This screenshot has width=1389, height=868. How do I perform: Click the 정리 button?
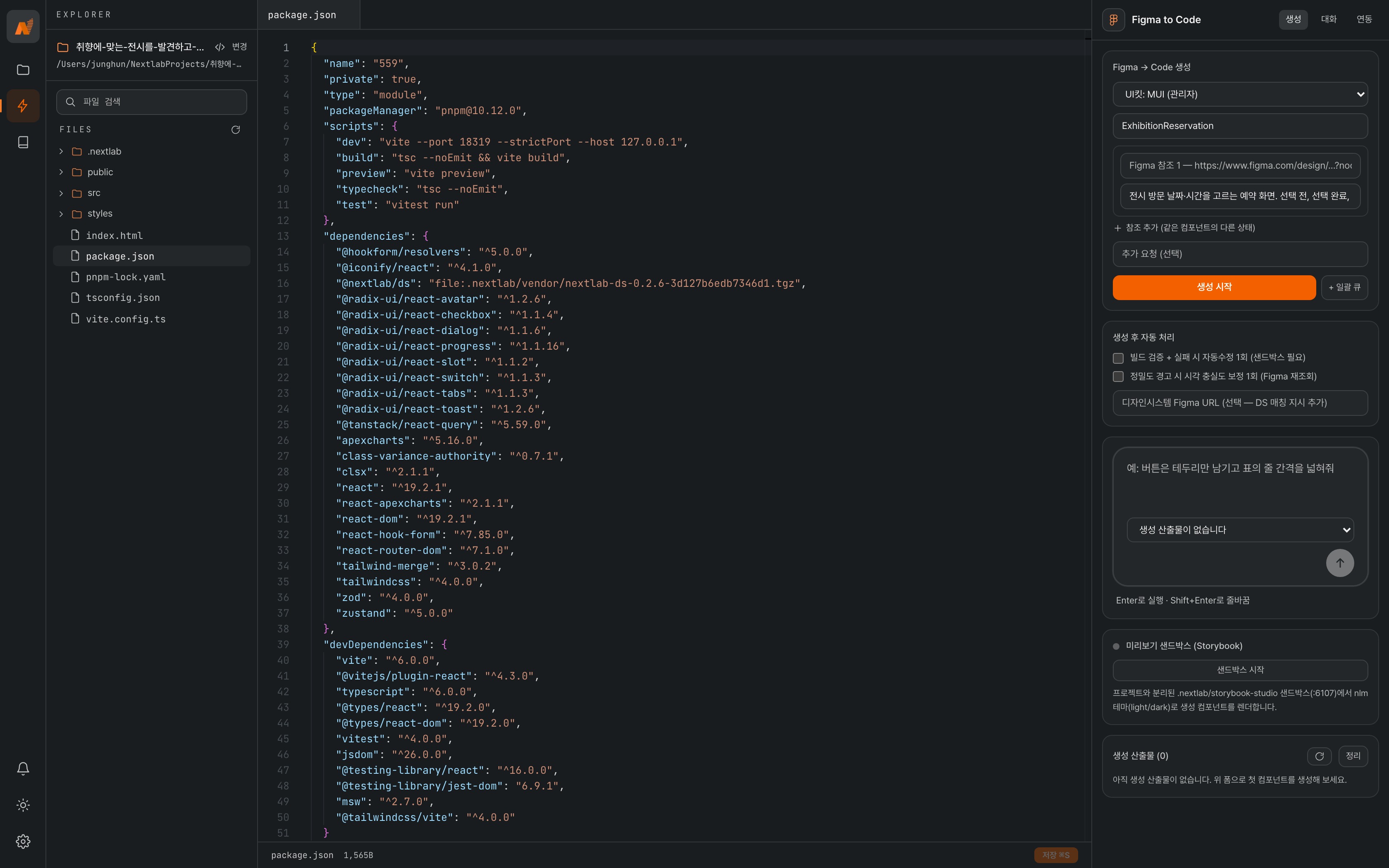(x=1353, y=756)
